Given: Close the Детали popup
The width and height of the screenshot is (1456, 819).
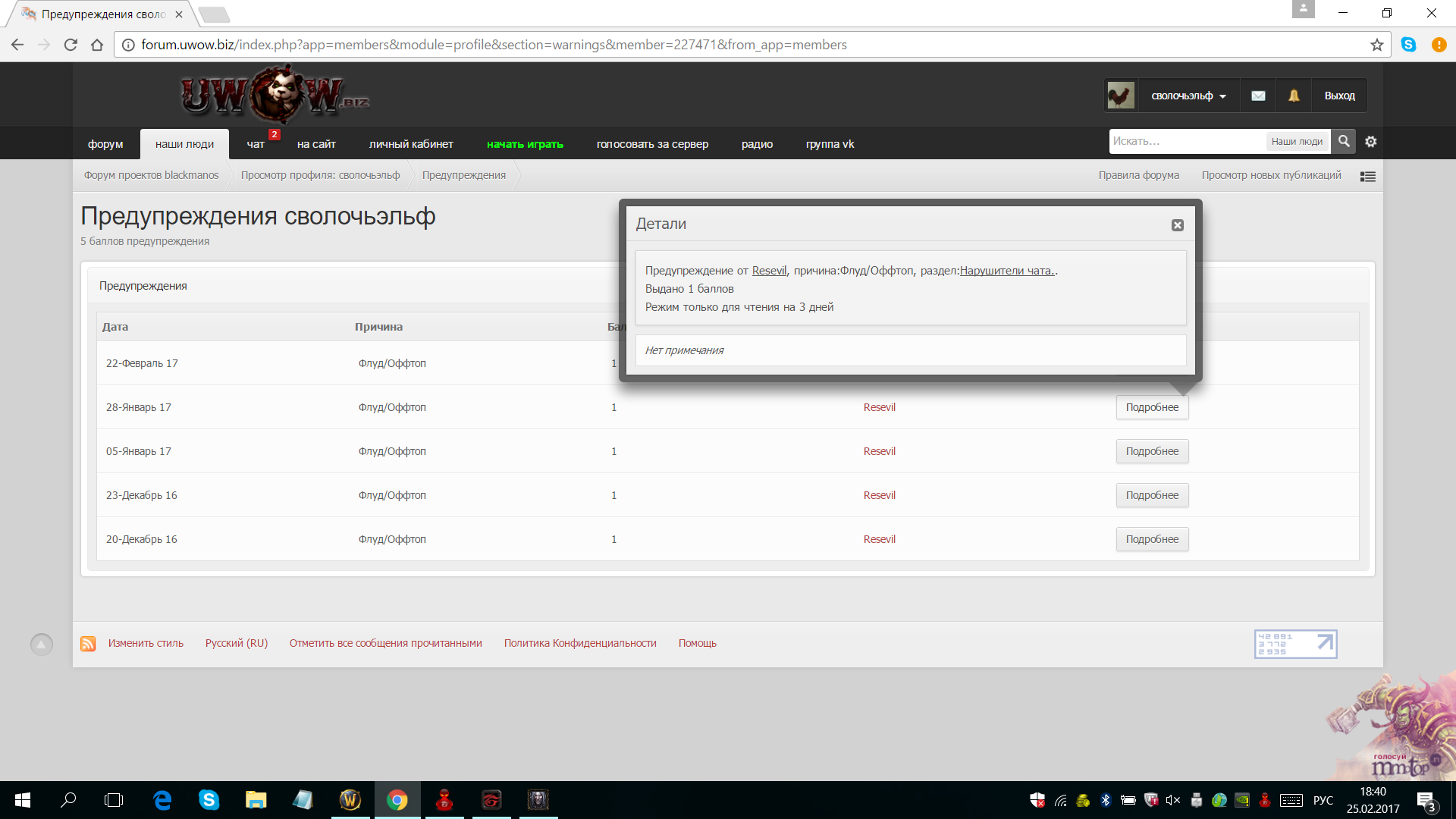Looking at the screenshot, I should (x=1177, y=225).
